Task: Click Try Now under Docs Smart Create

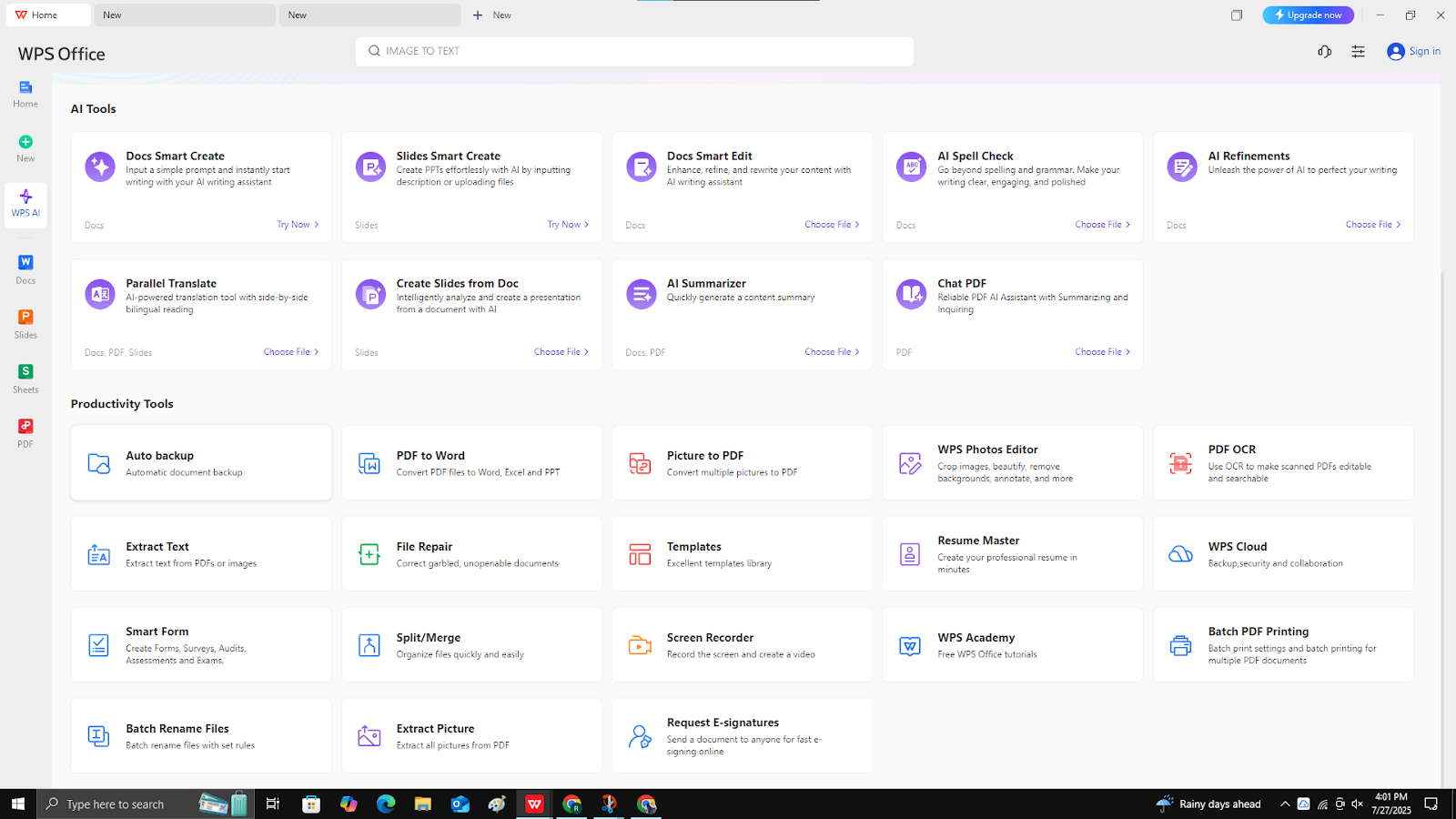Action: click(298, 225)
